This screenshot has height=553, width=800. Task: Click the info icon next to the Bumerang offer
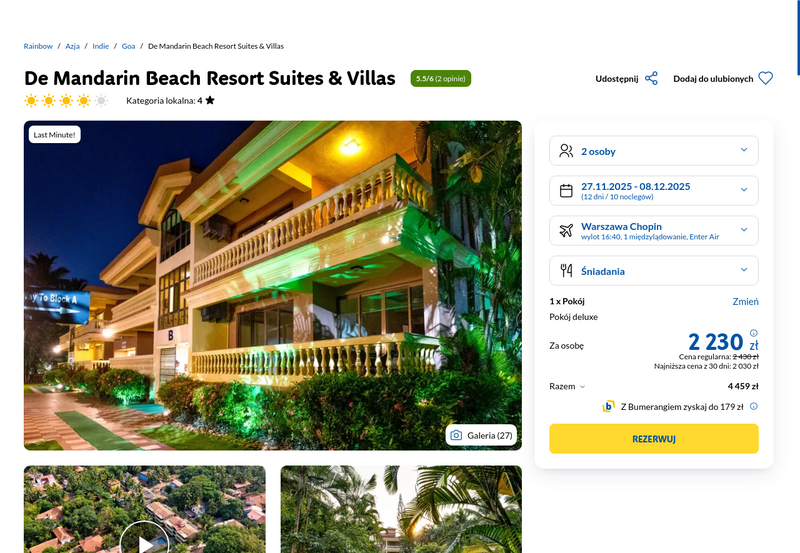pos(754,407)
